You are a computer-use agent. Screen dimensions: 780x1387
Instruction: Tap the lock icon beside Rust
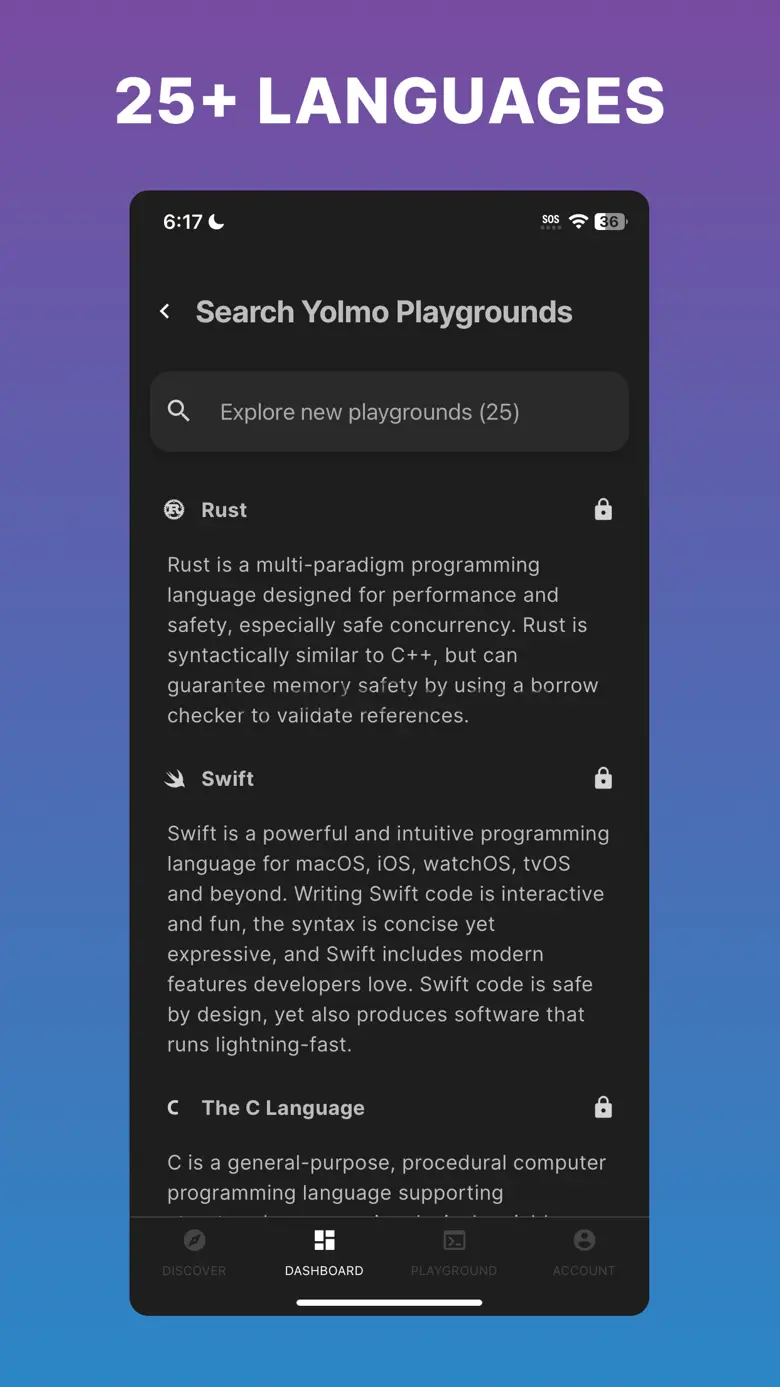tap(603, 510)
